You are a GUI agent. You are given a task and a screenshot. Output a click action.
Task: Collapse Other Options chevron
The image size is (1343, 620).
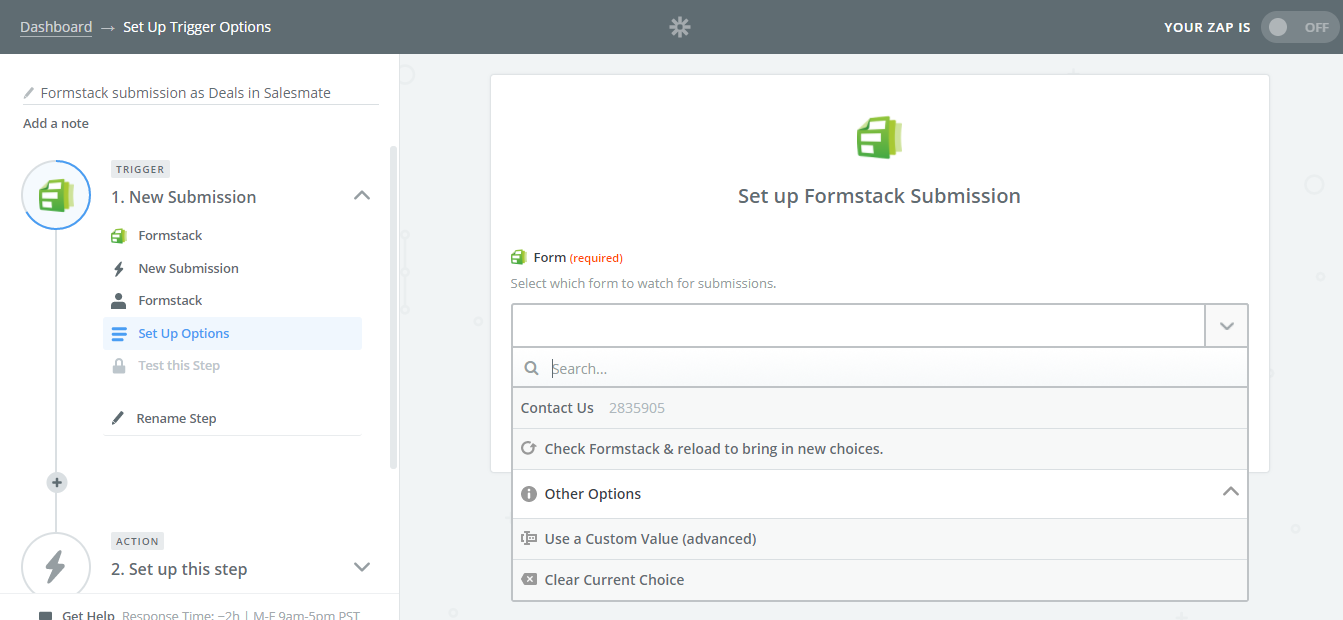[1231, 492]
